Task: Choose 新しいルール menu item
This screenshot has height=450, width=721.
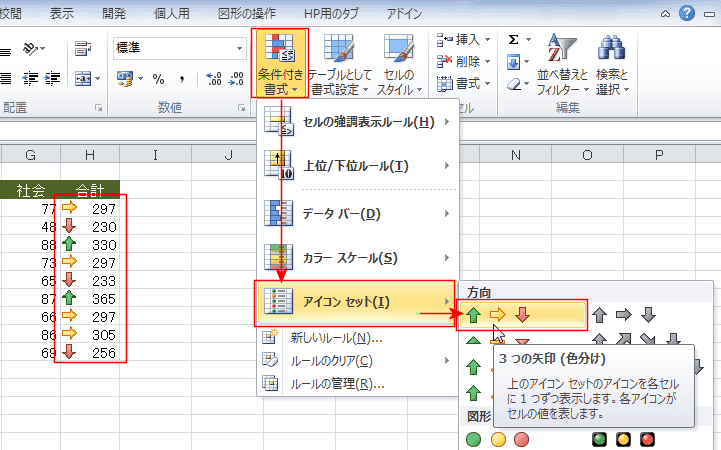Action: click(358, 338)
